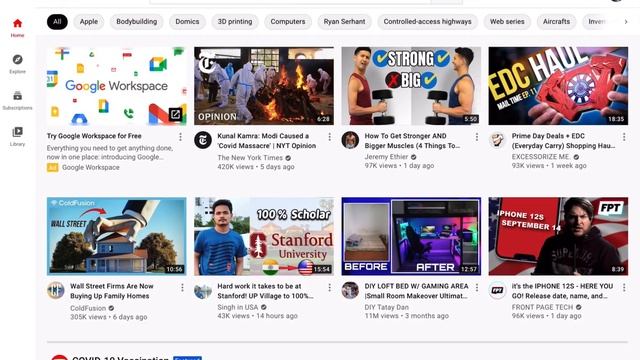Visit The New York Times channel name
This screenshot has height=360, width=640.
pyautogui.click(x=250, y=158)
